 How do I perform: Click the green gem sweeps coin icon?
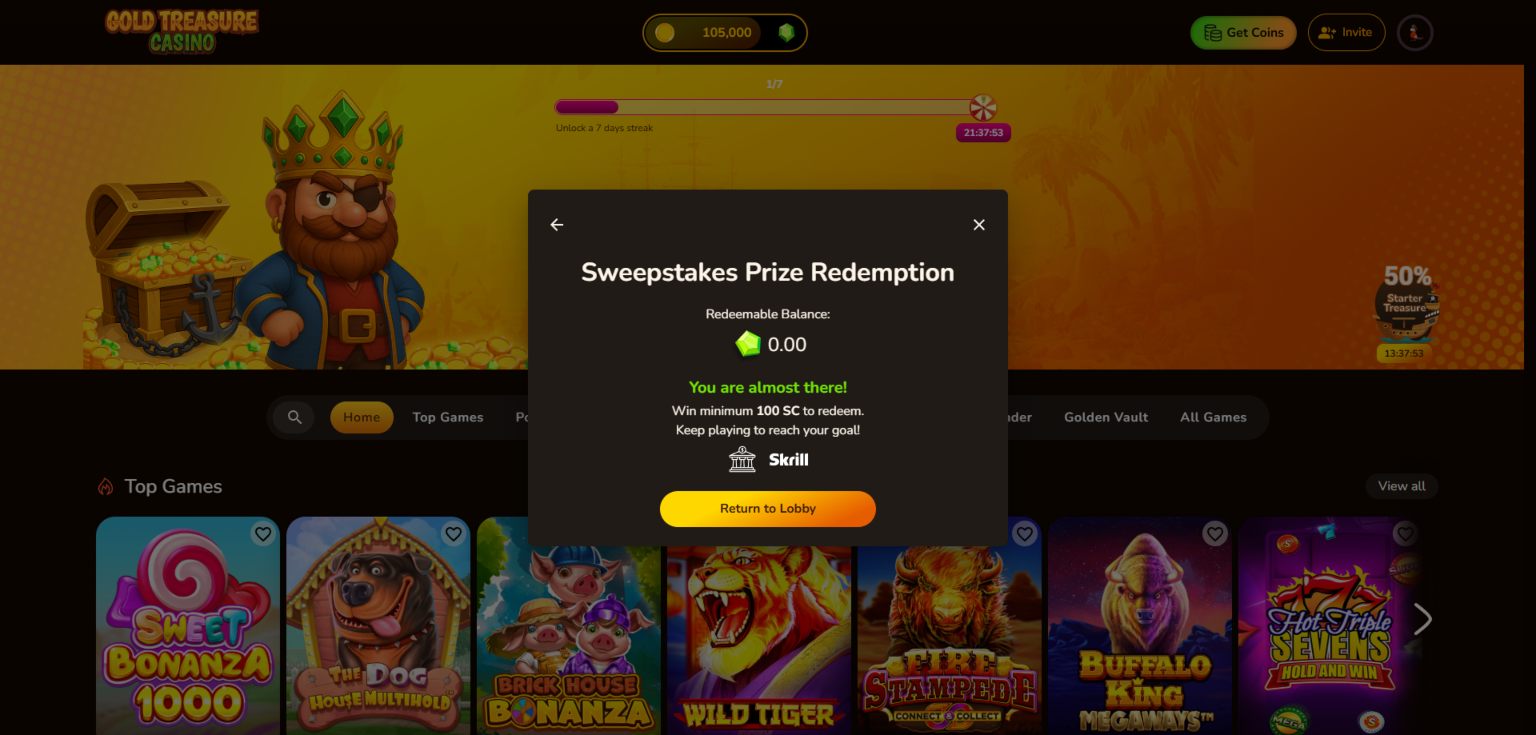tap(787, 33)
